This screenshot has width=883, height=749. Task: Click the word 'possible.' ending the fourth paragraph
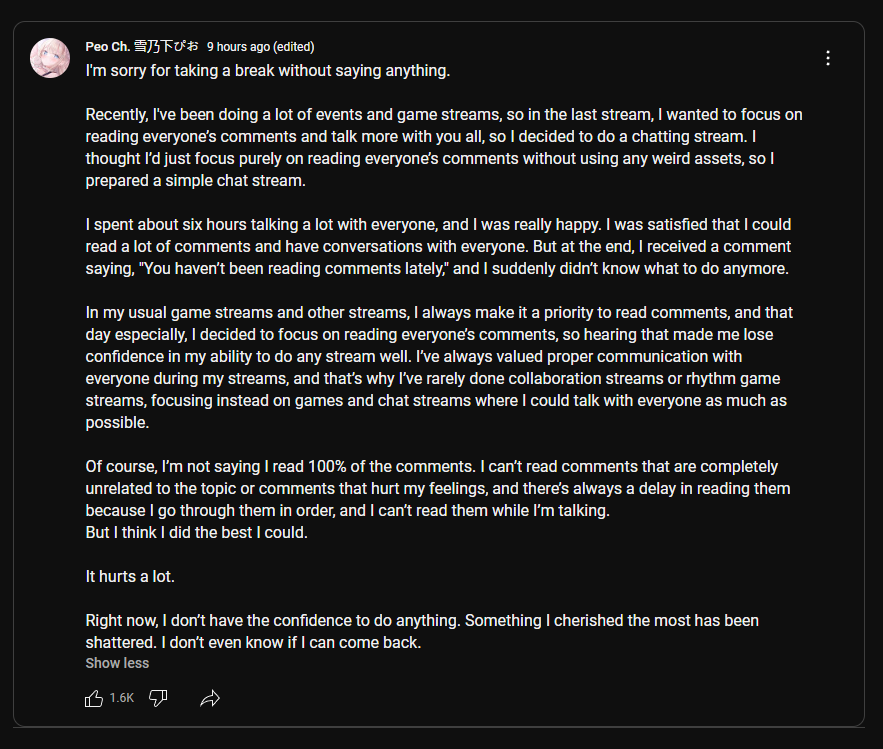click(x=117, y=423)
